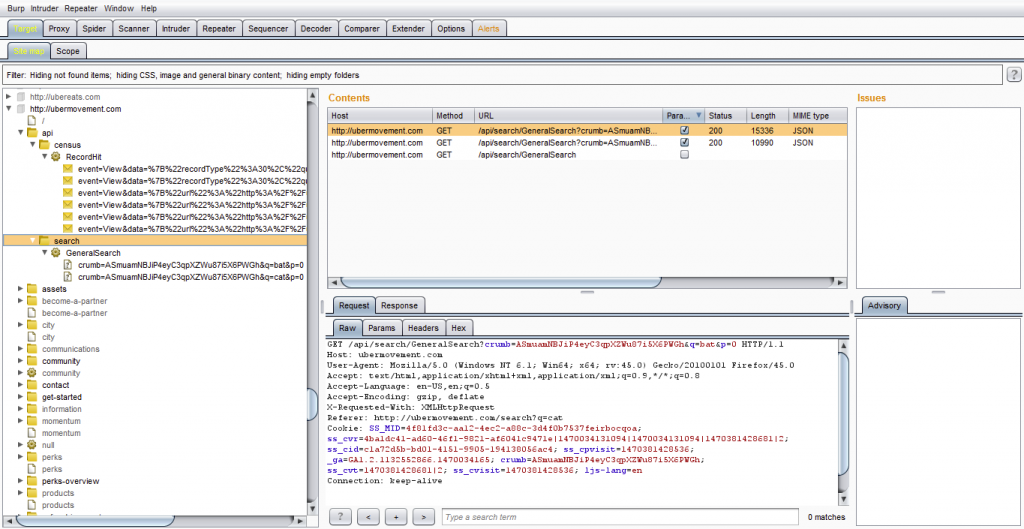Click the information folder icon

(32, 409)
